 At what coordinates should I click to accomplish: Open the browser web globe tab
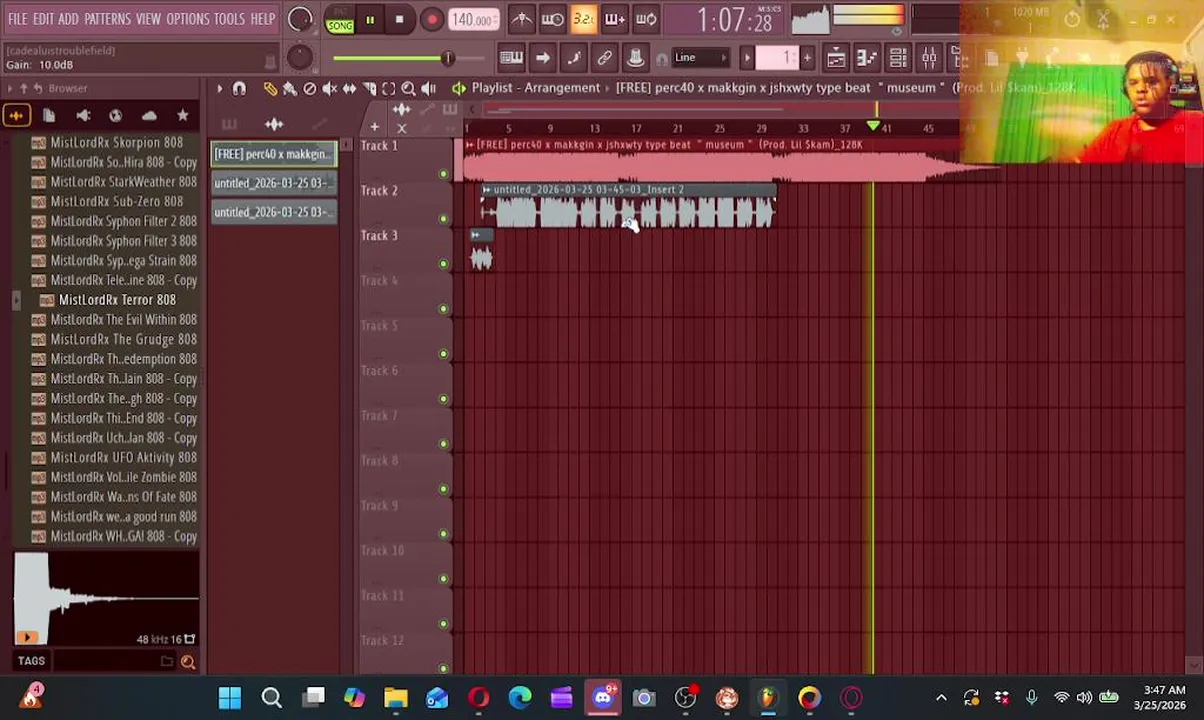point(116,116)
